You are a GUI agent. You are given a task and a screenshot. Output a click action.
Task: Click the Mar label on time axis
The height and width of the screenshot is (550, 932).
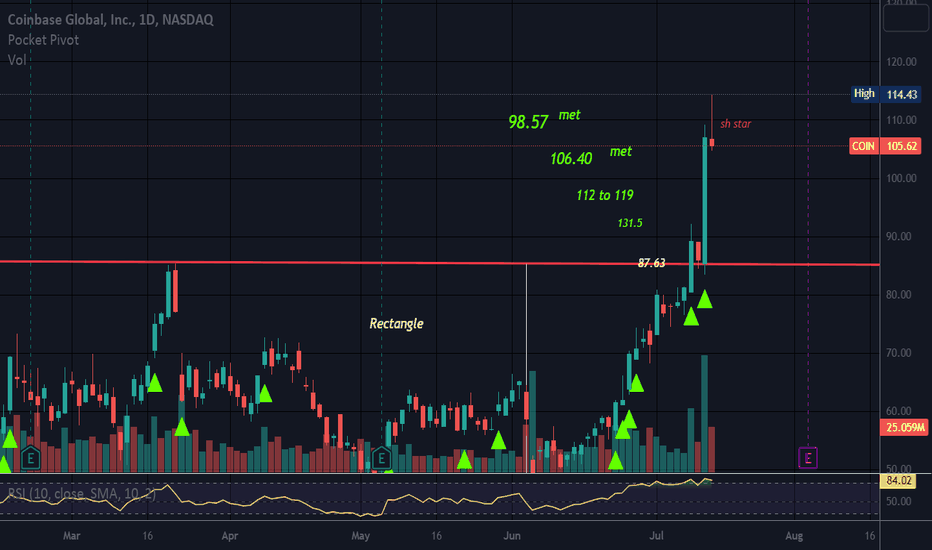(71, 536)
